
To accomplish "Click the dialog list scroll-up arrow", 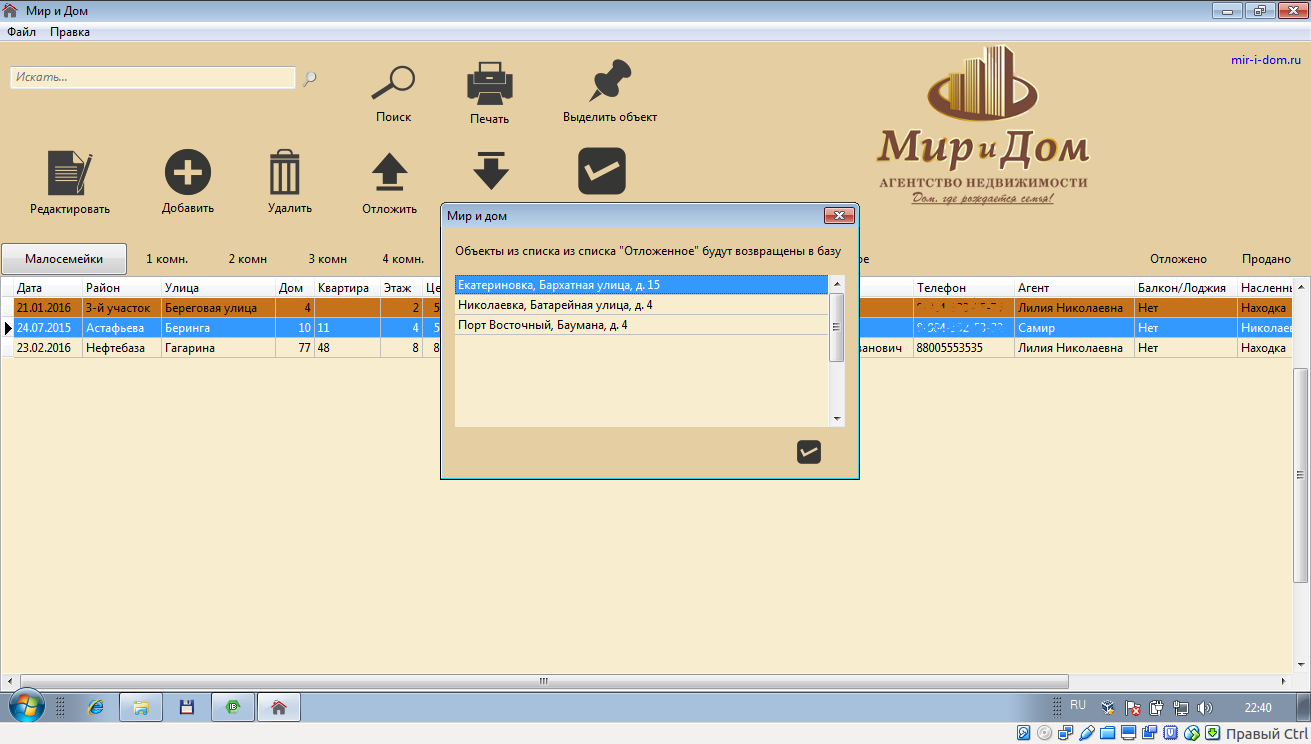I will (837, 283).
